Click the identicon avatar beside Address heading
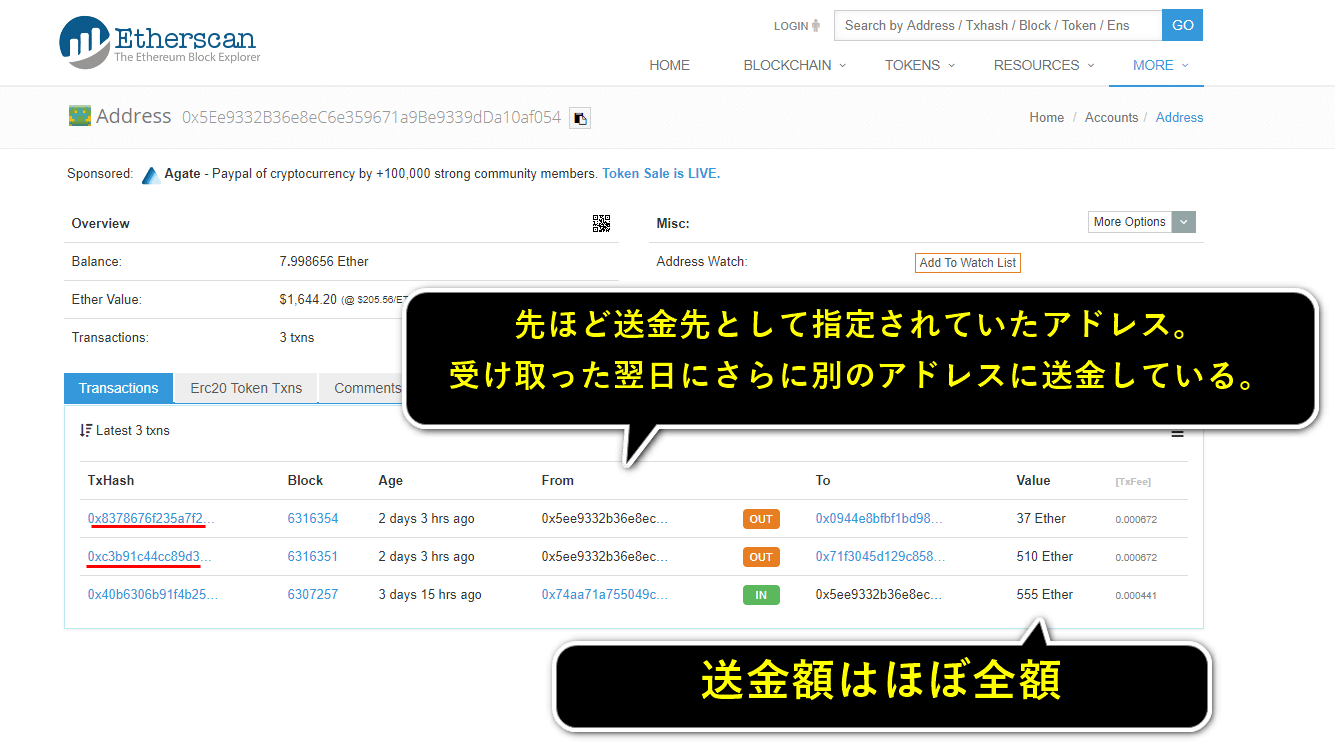The width and height of the screenshot is (1335, 756). click(79, 115)
